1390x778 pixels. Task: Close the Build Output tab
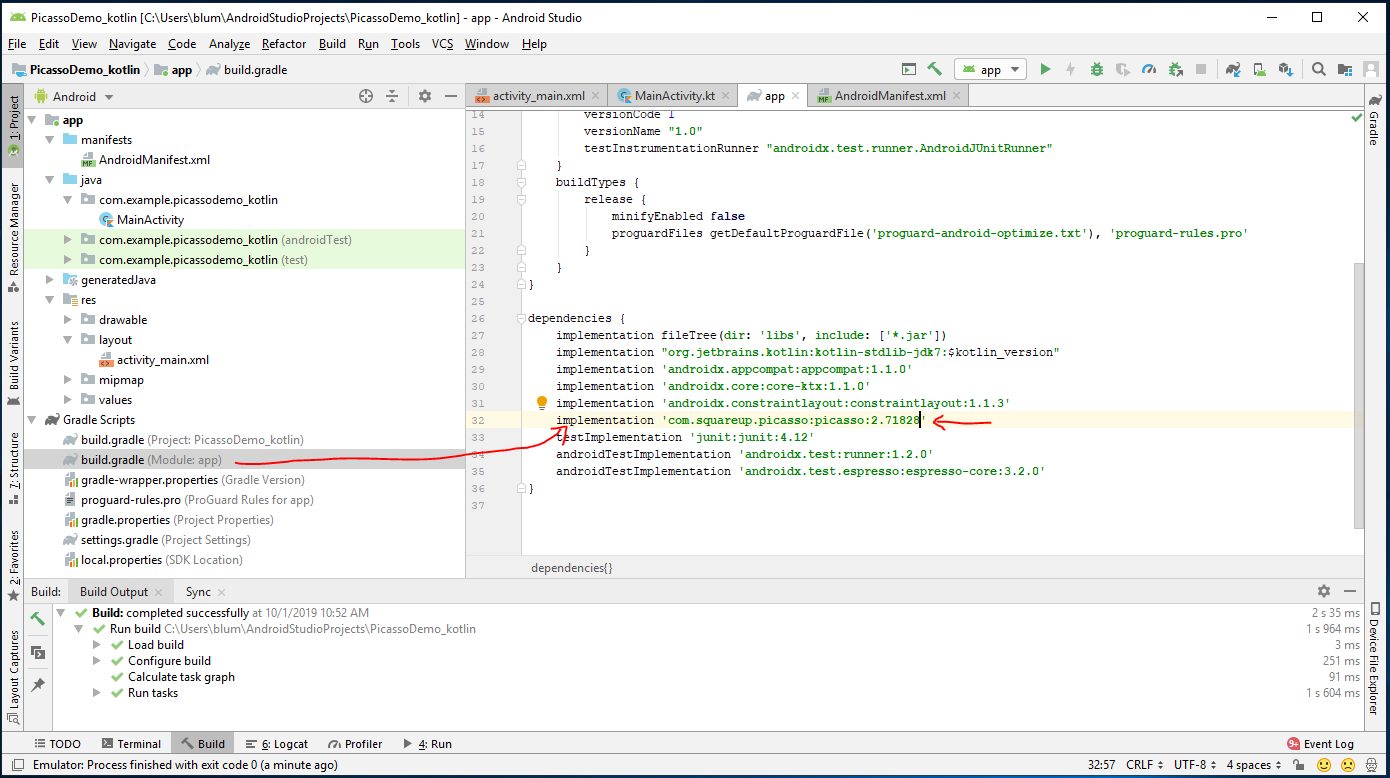pyautogui.click(x=160, y=592)
